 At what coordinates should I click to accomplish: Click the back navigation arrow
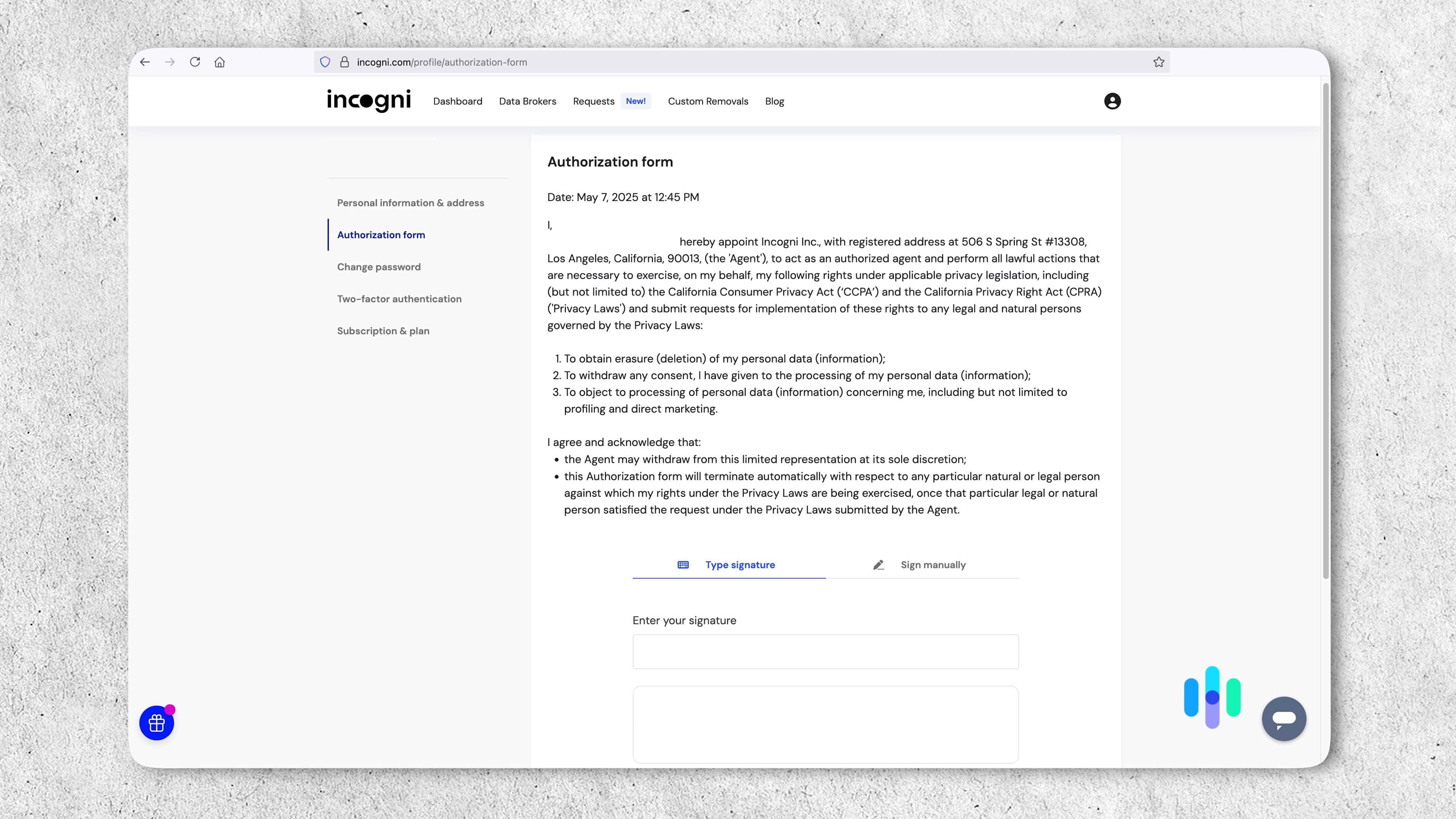coord(145,62)
